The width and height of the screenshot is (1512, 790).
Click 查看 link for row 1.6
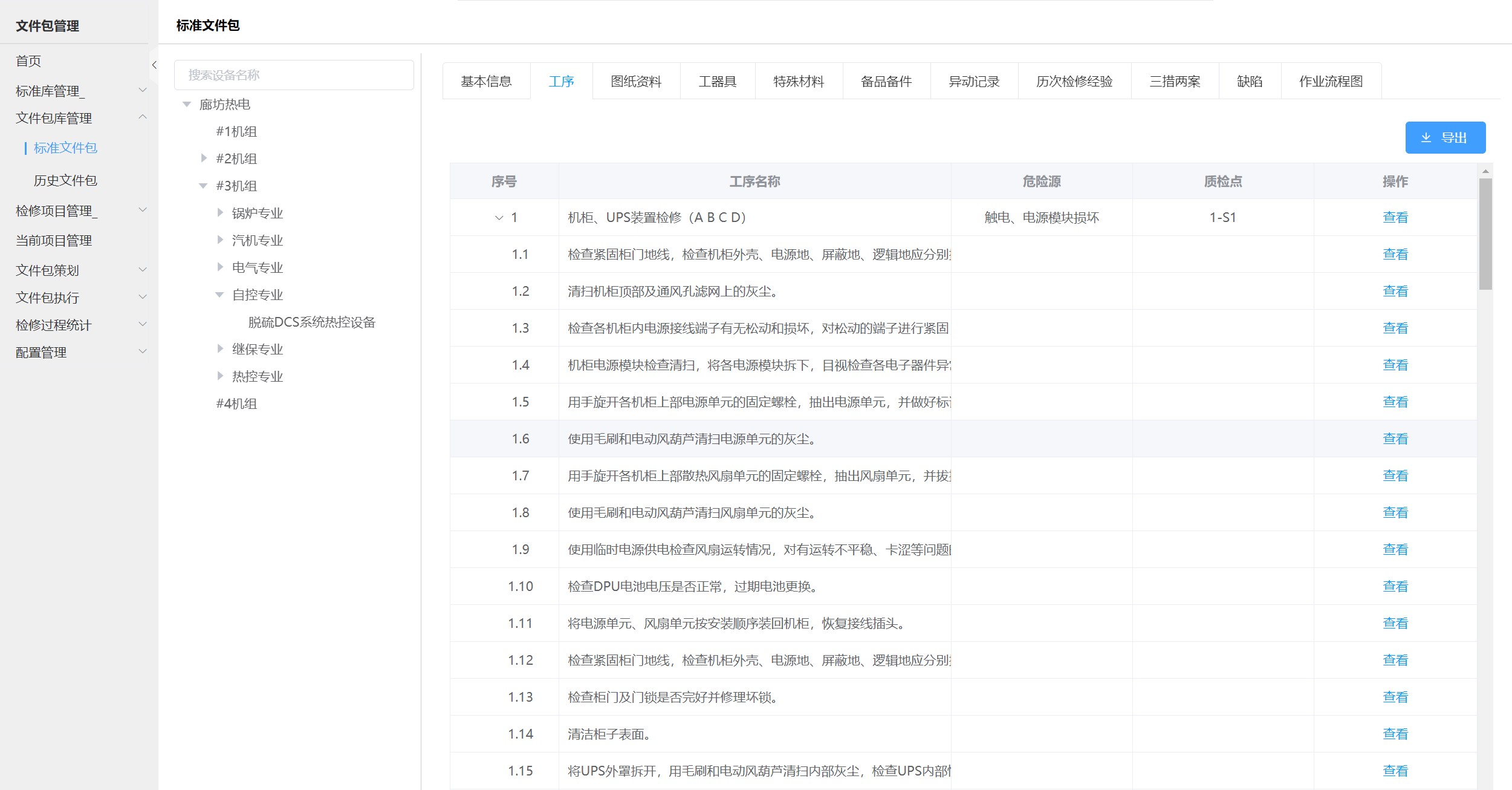pos(1395,439)
